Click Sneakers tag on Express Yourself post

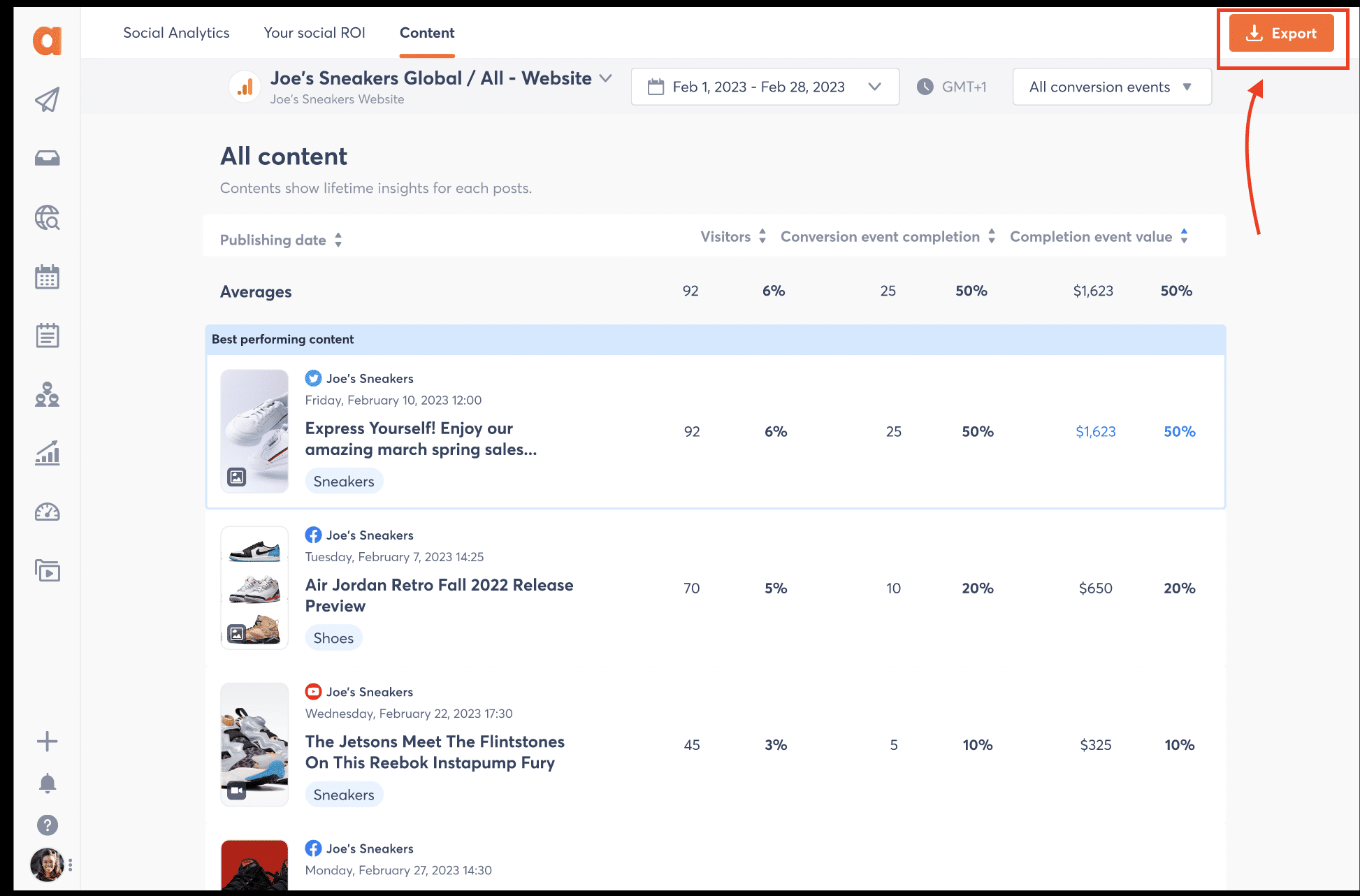[x=344, y=481]
